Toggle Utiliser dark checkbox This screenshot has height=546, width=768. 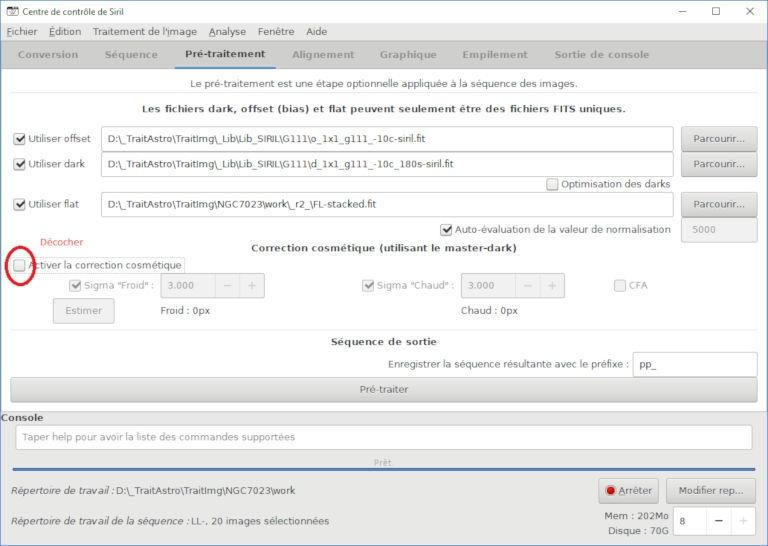point(19,164)
